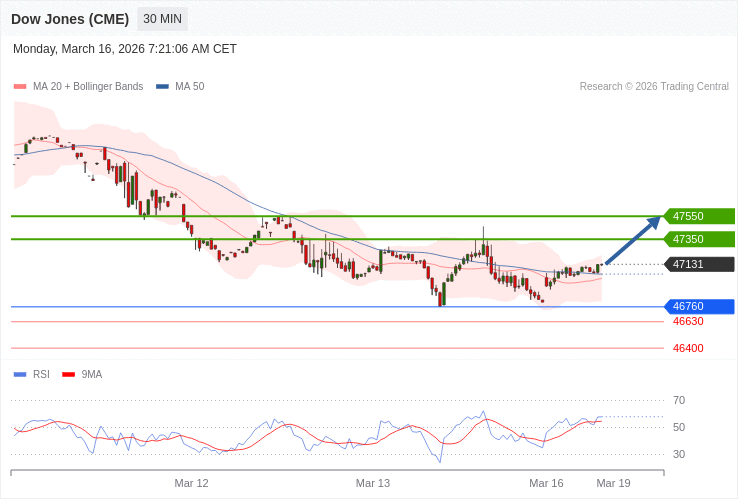Click the RSI 30 level label
The width and height of the screenshot is (738, 500).
tap(679, 454)
